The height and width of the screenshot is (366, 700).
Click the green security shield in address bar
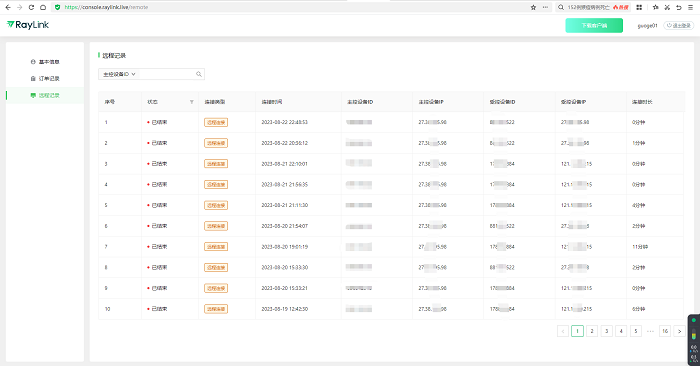coord(57,7)
